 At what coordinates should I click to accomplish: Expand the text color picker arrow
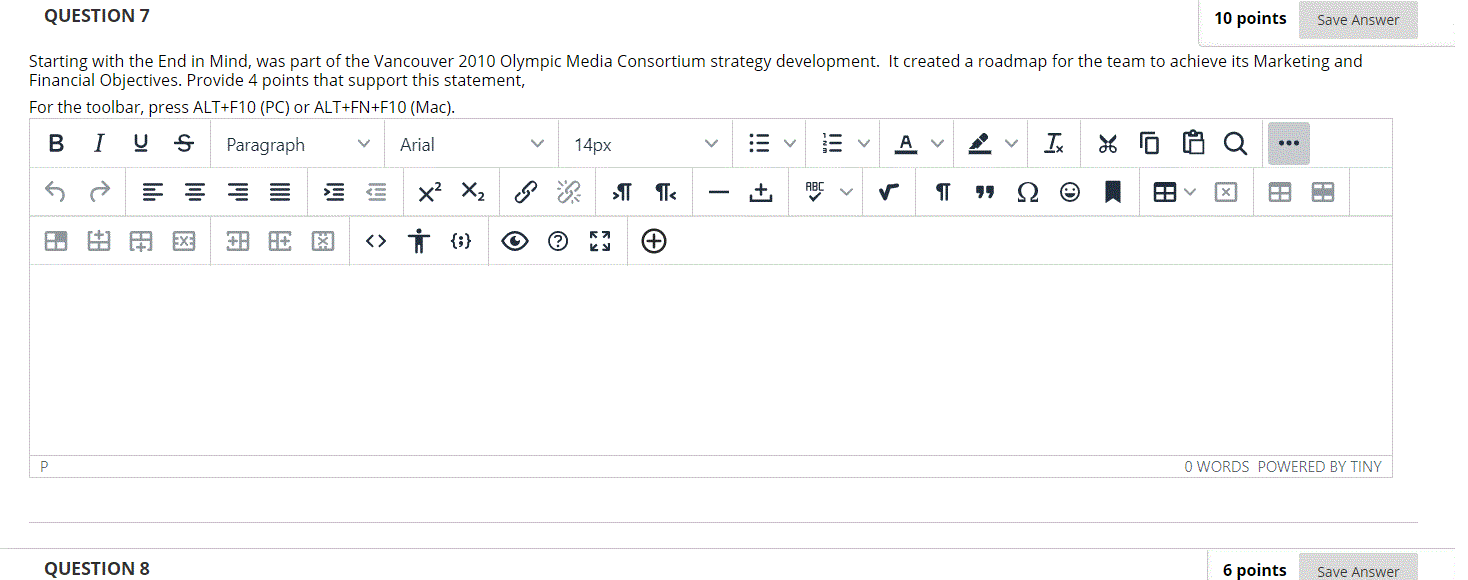[x=936, y=144]
